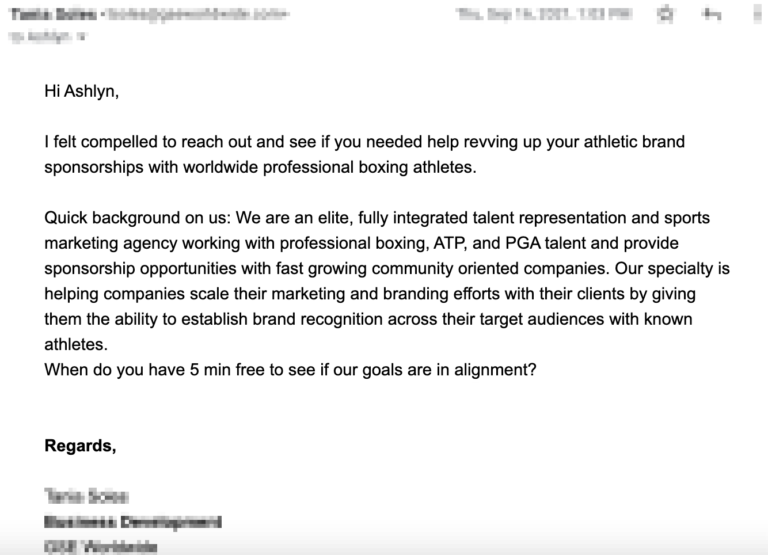Click the 'Quick background on us' text

(137, 217)
